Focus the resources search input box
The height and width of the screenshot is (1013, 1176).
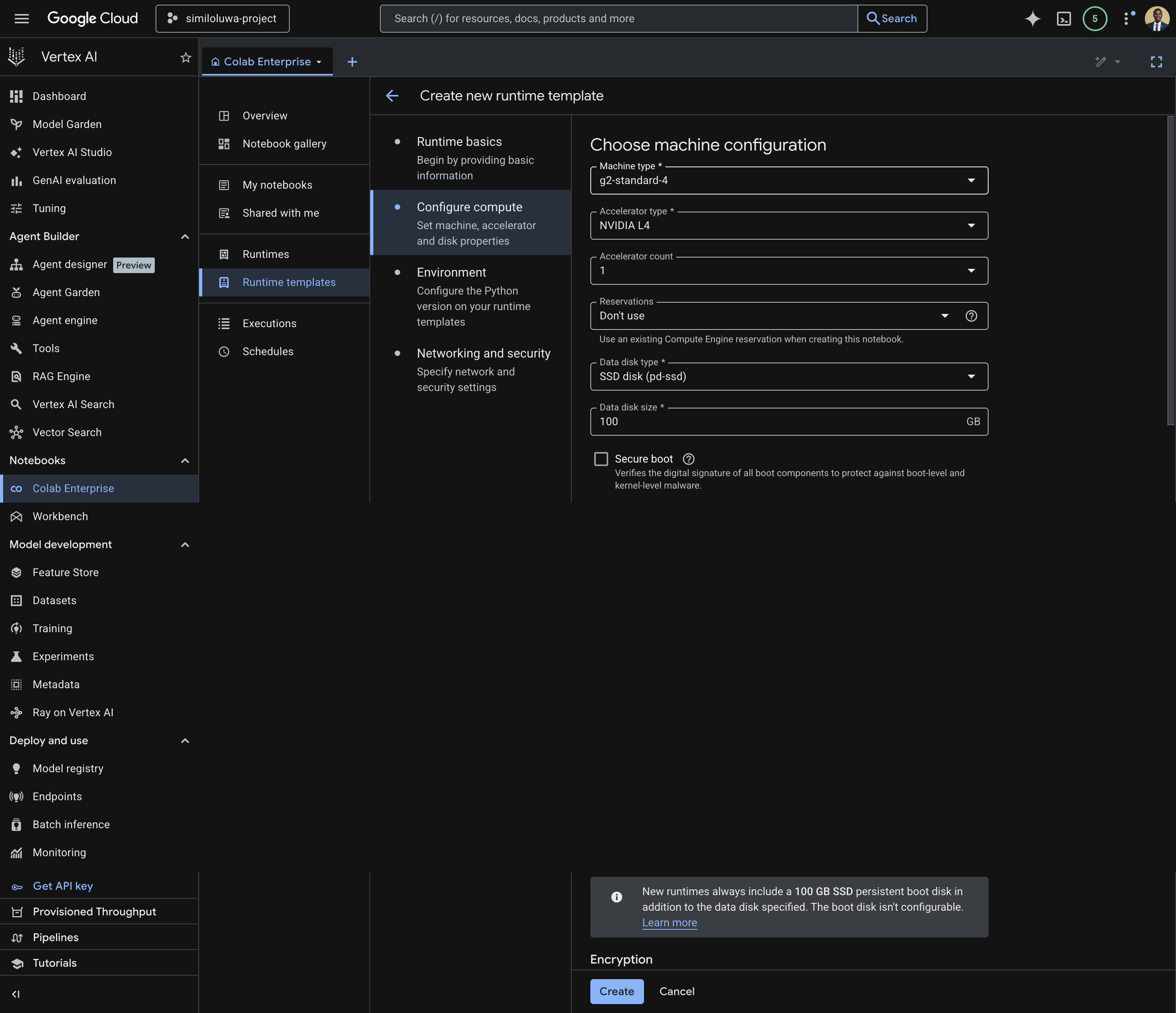[619, 19]
